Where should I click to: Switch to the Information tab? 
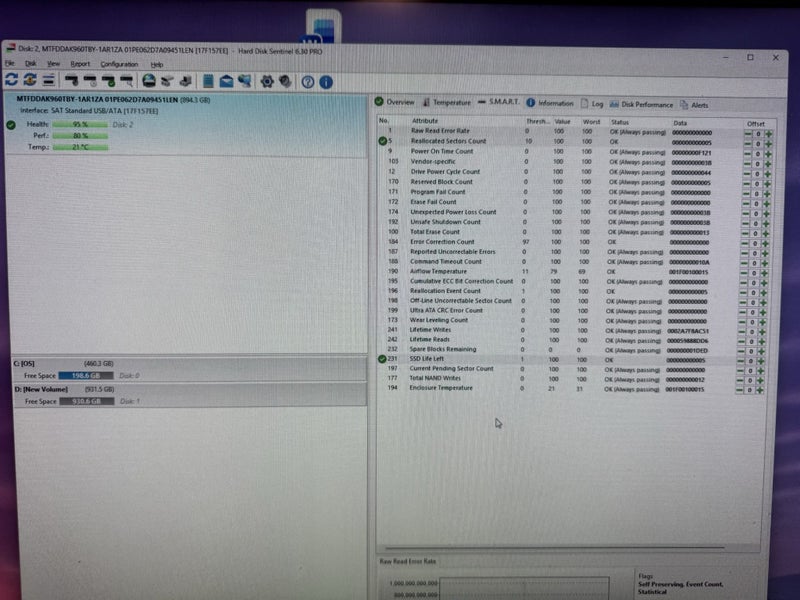click(x=549, y=103)
